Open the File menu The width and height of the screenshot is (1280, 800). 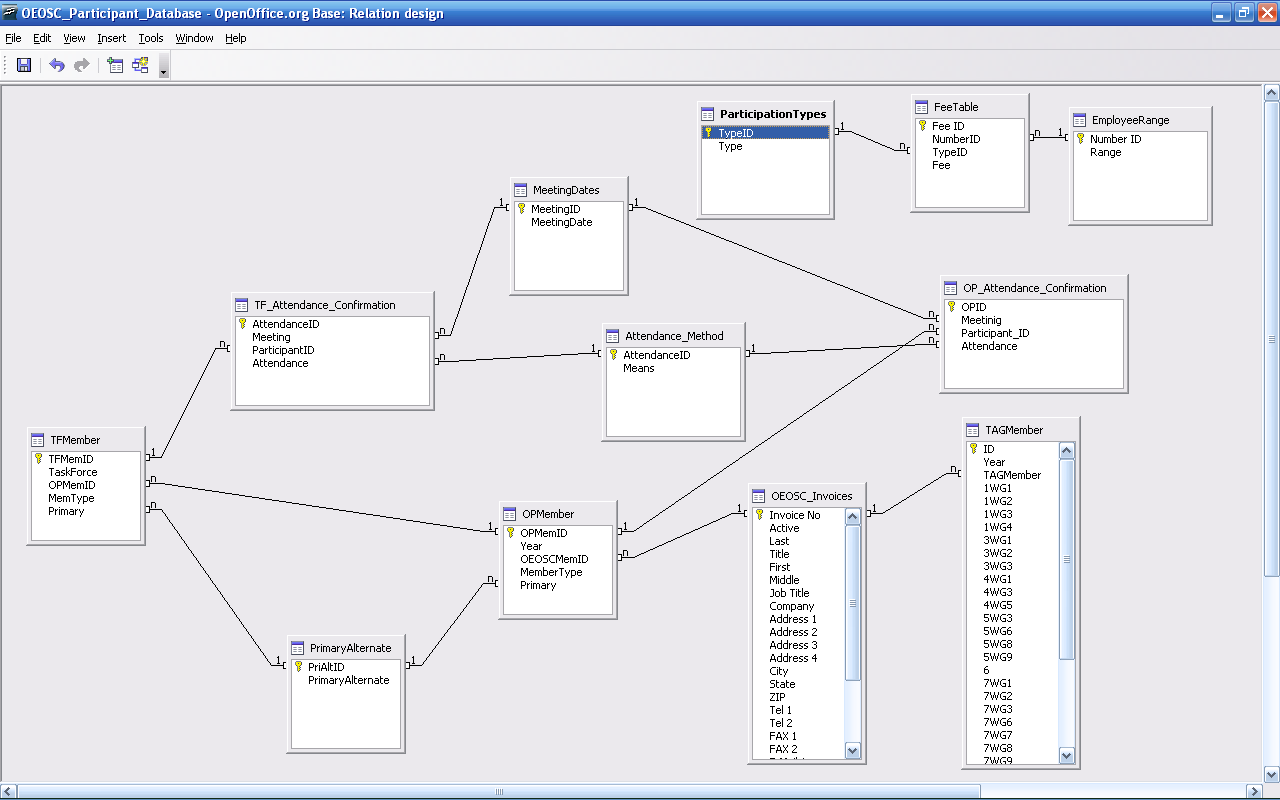(x=13, y=38)
